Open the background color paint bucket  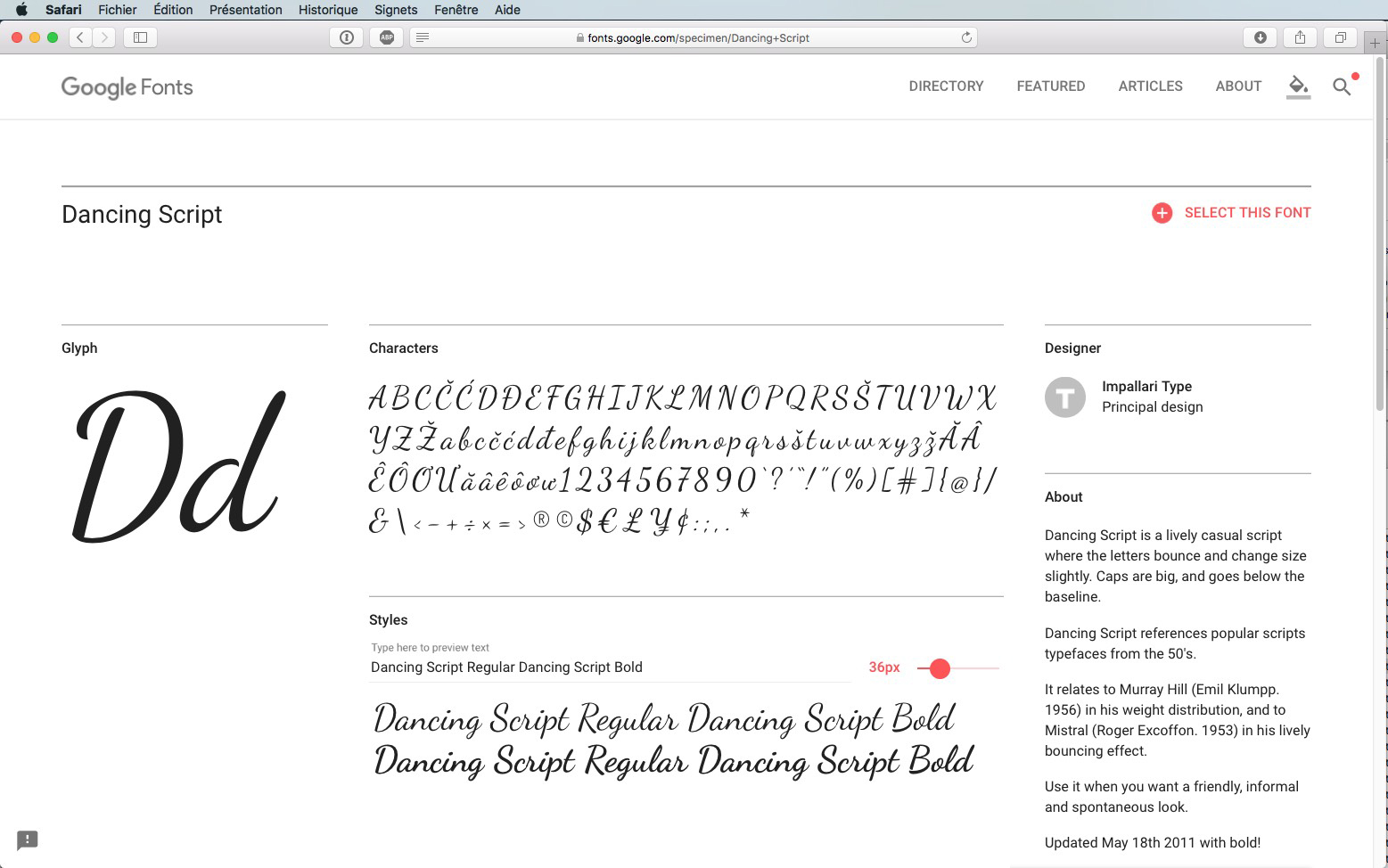(1298, 86)
